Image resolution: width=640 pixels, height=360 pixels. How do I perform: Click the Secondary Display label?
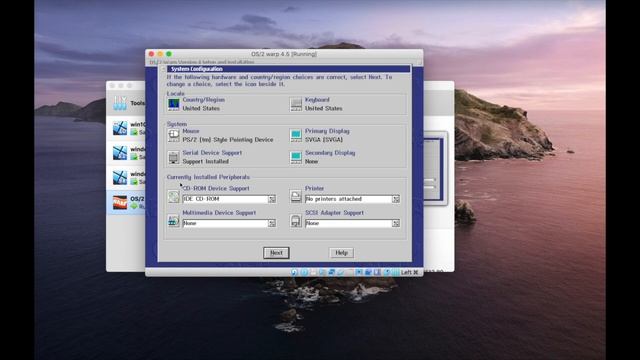330,153
